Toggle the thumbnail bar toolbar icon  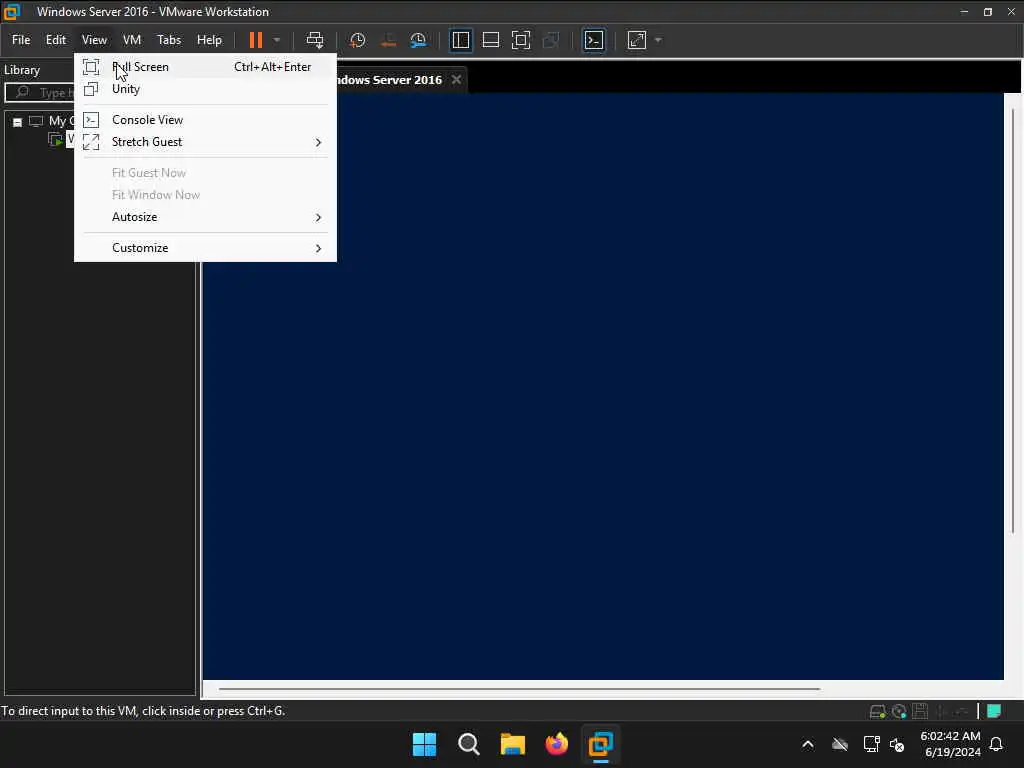tap(490, 40)
